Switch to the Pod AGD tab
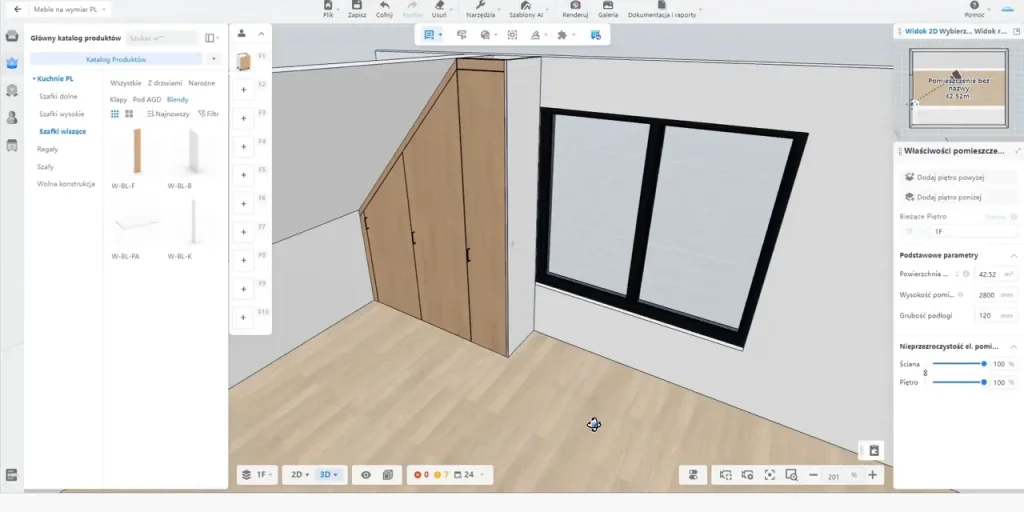This screenshot has height=512, width=1024. click(146, 99)
